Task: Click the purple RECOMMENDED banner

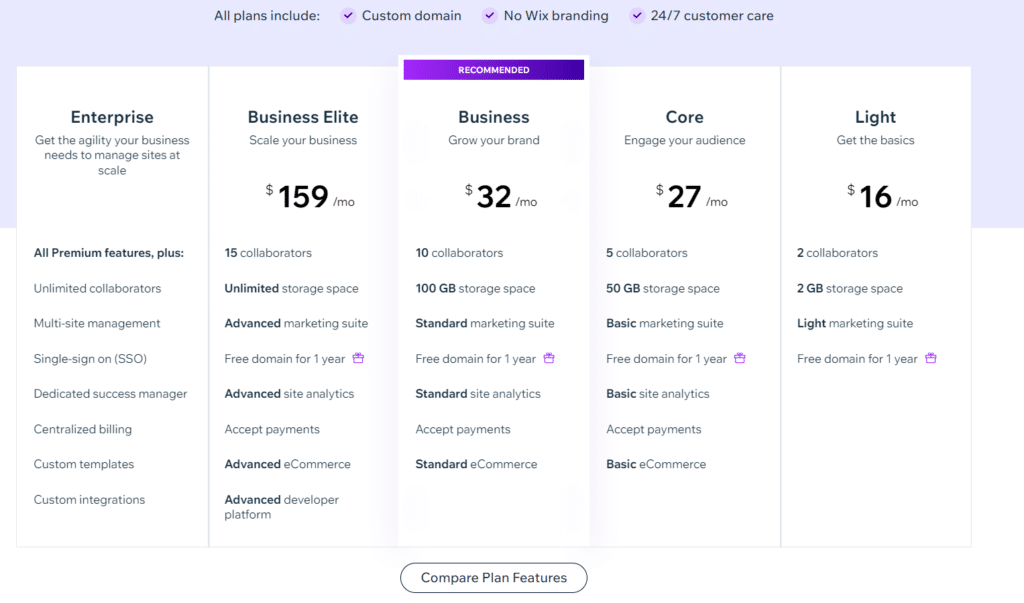Action: tap(494, 70)
